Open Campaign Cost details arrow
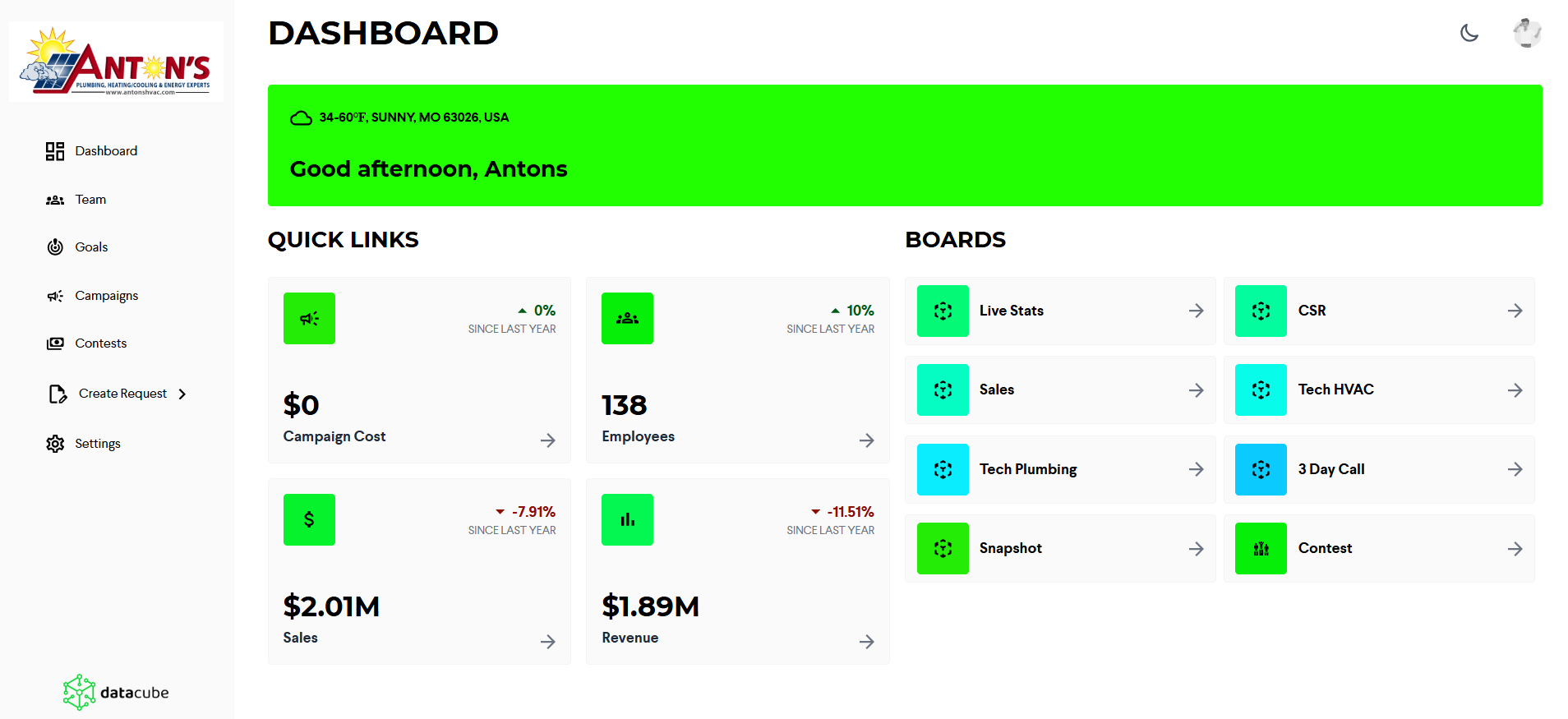Viewport: 1568px width, 719px height. (548, 440)
